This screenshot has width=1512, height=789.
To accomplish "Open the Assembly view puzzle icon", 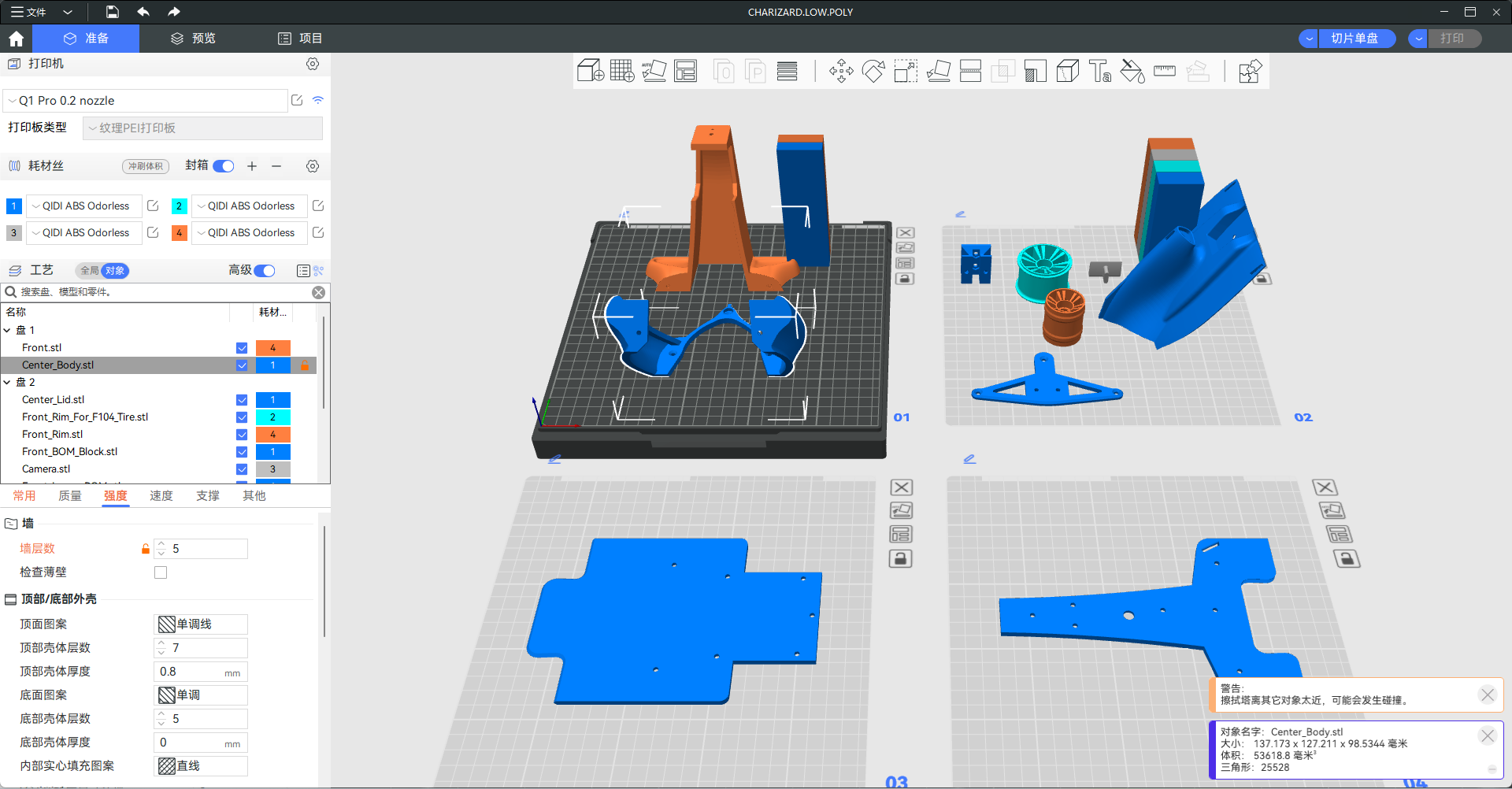I will [1250, 71].
